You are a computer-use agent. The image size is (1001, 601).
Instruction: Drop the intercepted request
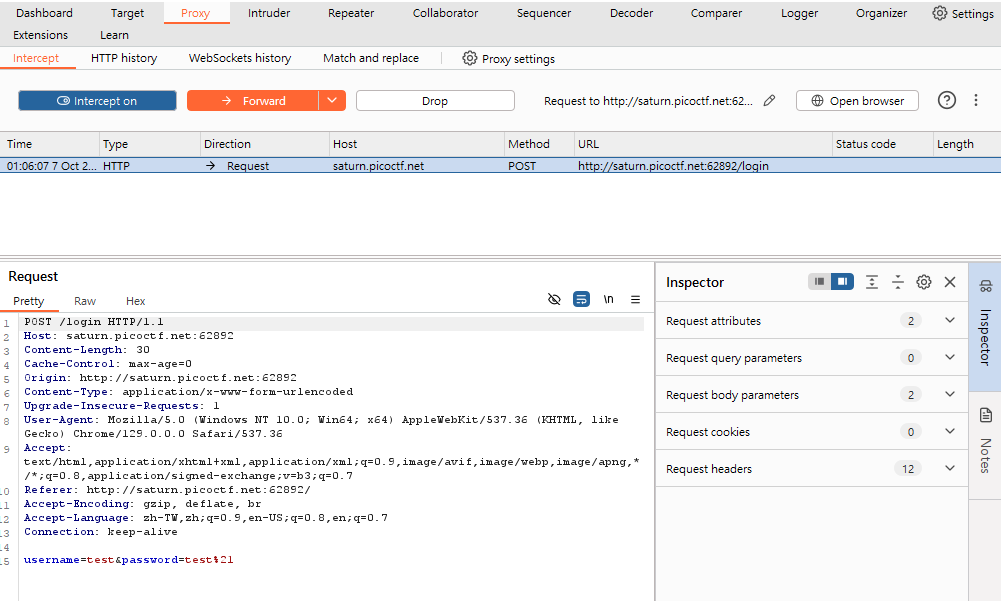tap(435, 100)
